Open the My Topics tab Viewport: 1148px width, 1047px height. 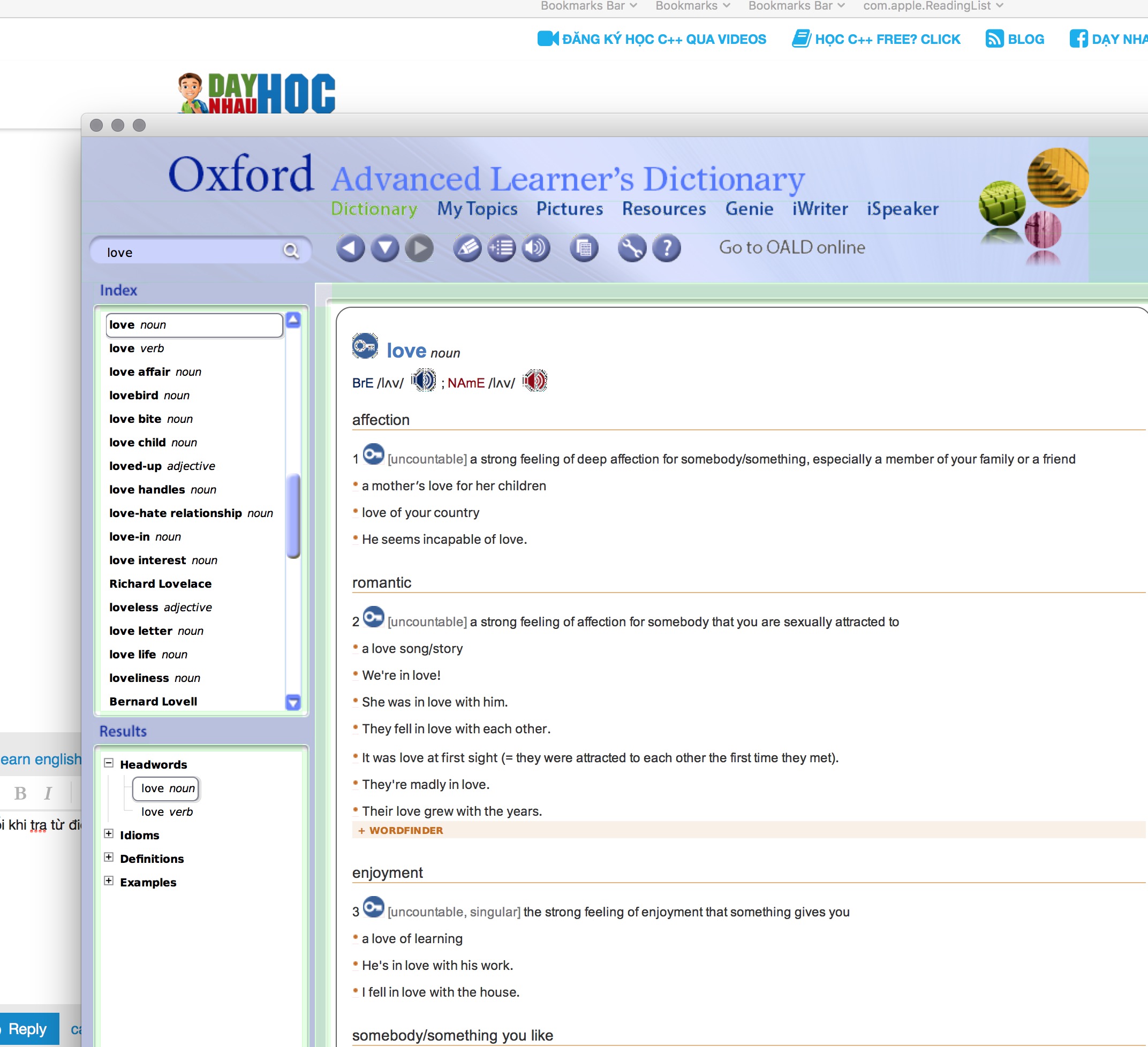(x=477, y=209)
